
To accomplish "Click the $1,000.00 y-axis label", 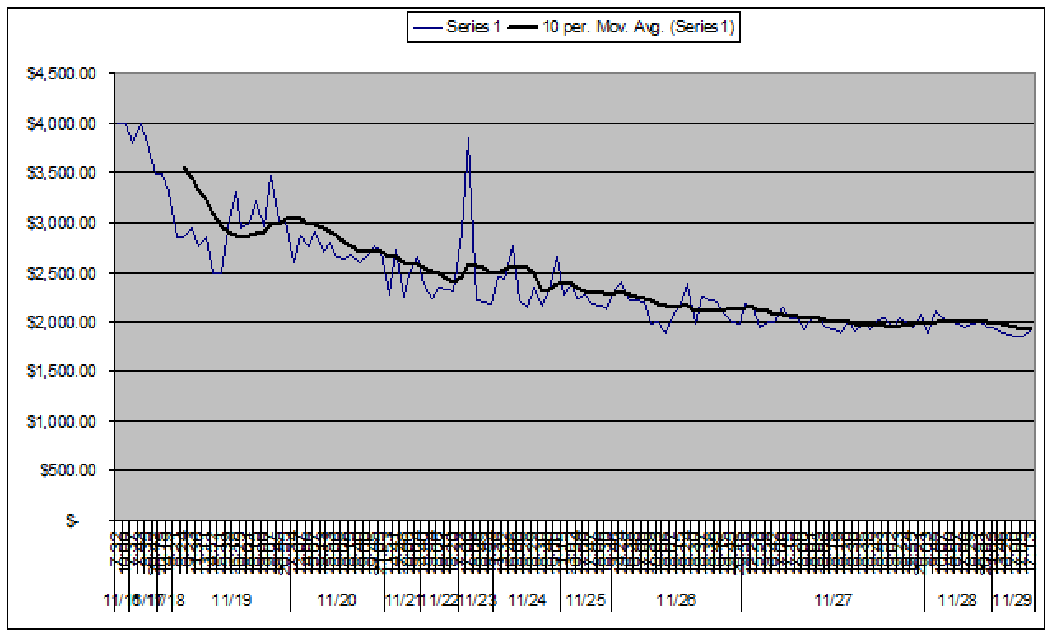I will click(62, 421).
